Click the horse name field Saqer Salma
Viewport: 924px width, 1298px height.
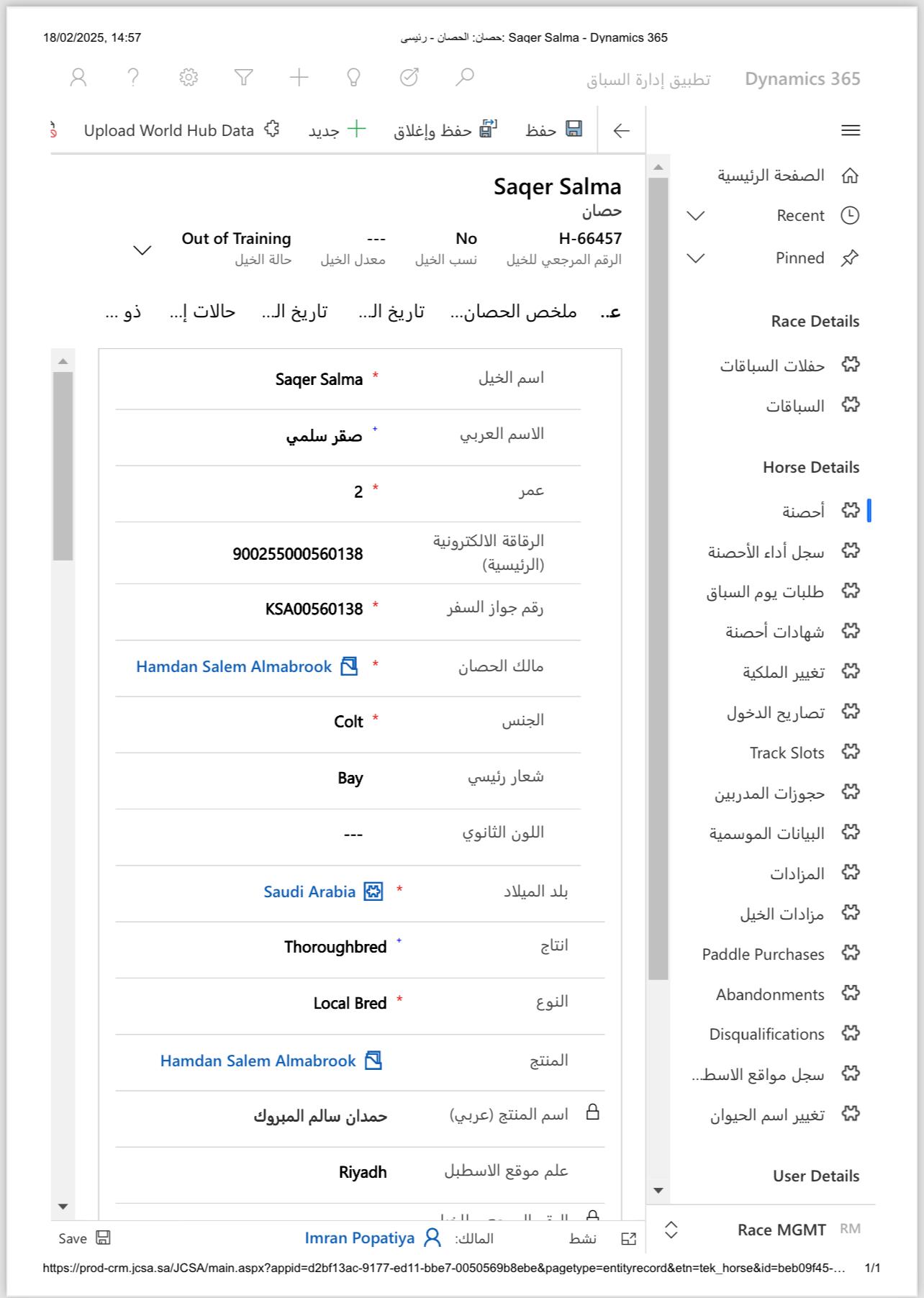tap(319, 379)
